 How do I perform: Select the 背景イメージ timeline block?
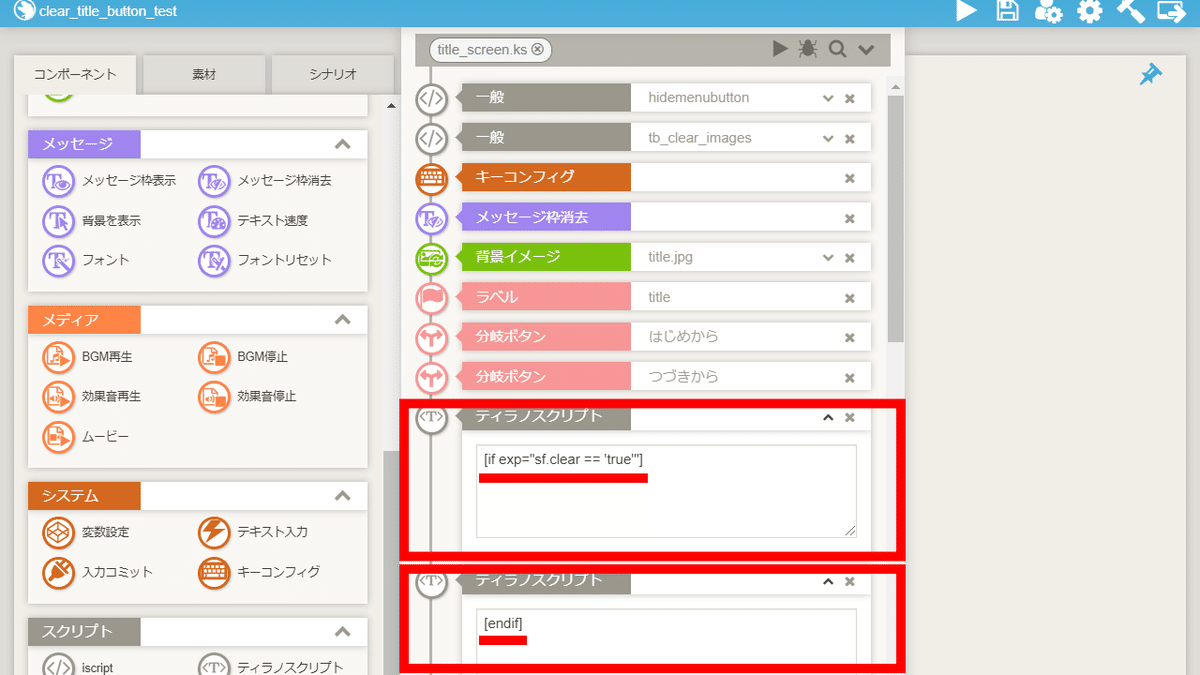click(665, 257)
